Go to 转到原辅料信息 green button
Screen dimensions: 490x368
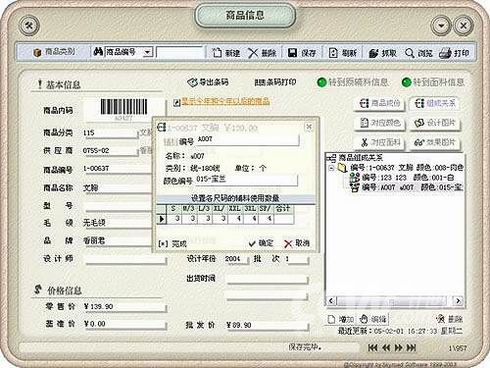point(353,82)
